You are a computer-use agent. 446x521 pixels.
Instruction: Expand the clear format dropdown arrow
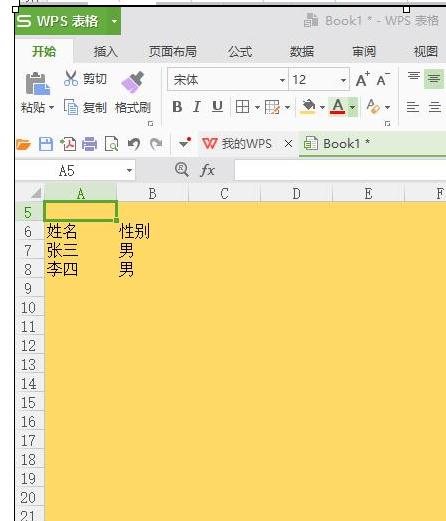coord(387,107)
